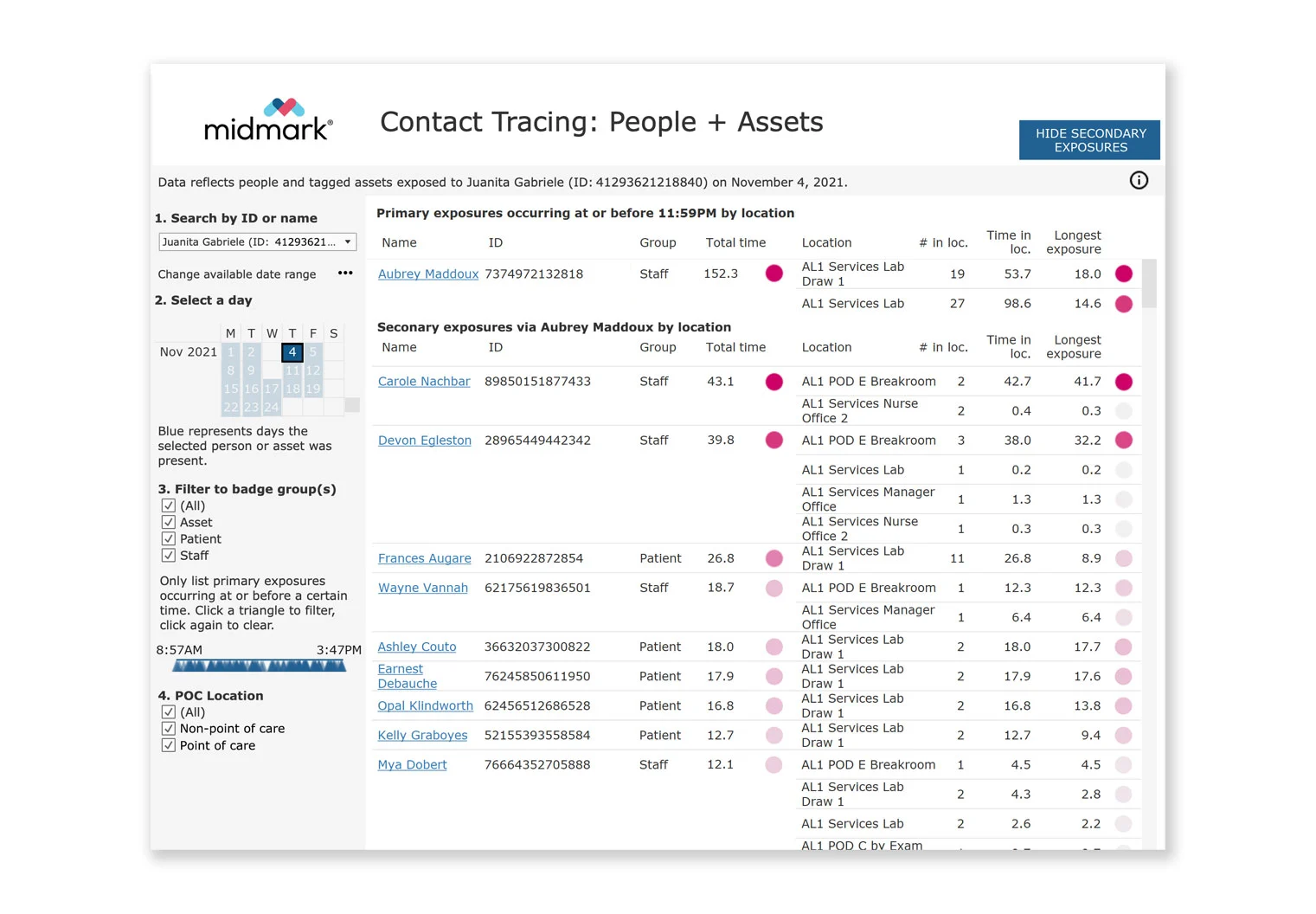
Task: Open the ellipsis menu next to date range
Action: pyautogui.click(x=344, y=273)
